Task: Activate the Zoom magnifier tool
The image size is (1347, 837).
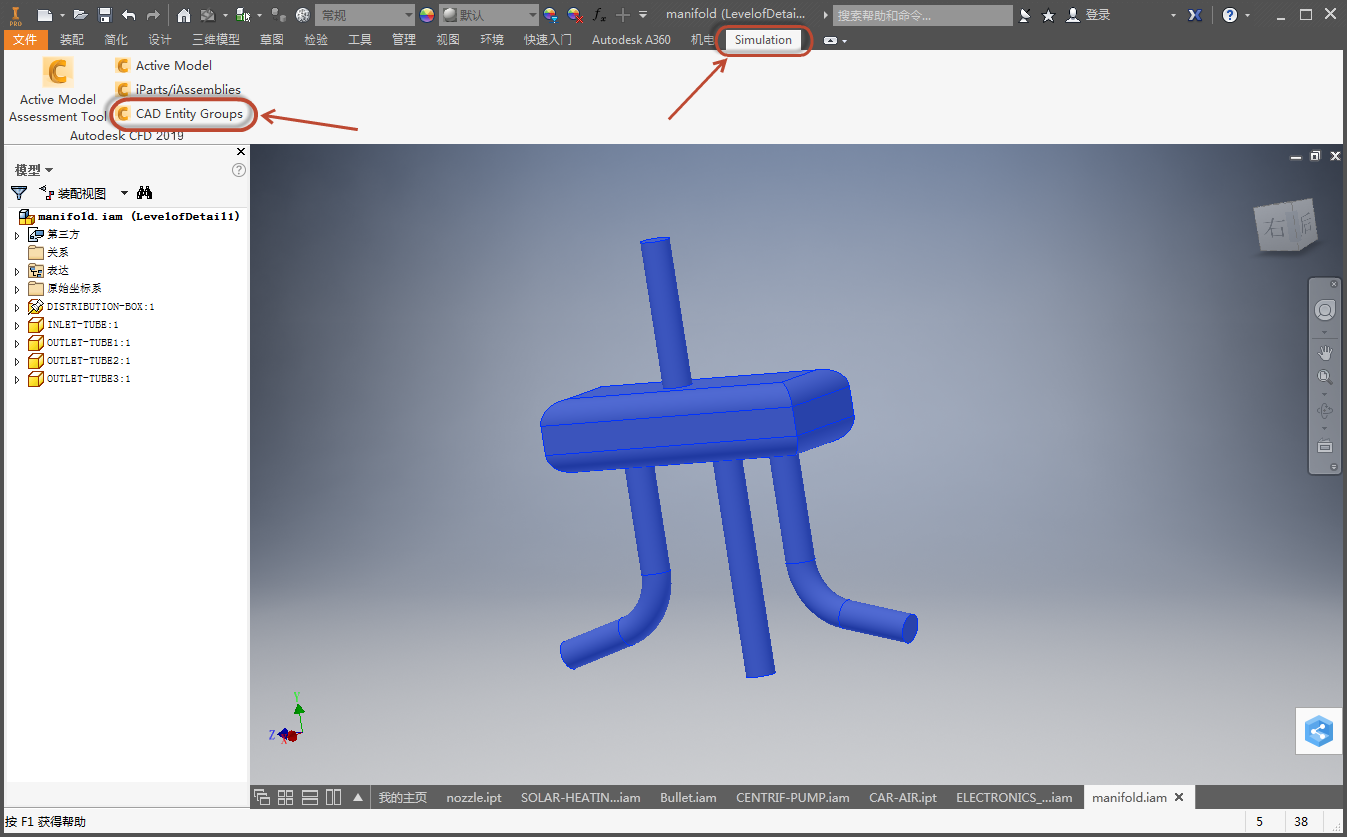Action: click(1325, 377)
